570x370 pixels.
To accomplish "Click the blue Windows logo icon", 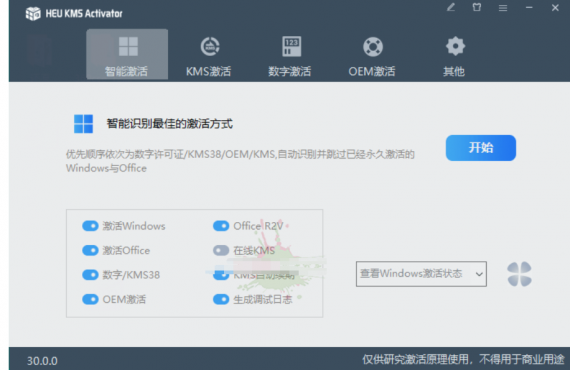I will pyautogui.click(x=83, y=124).
